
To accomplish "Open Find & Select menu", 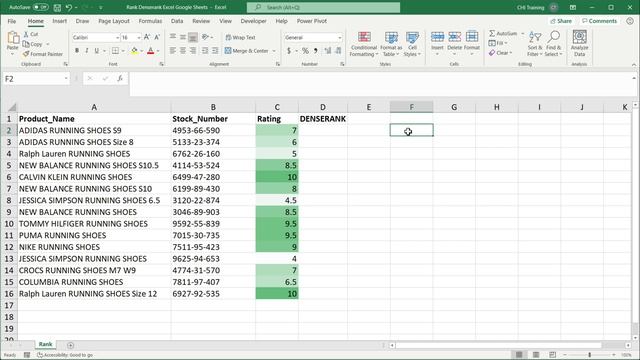I will coord(553,44).
